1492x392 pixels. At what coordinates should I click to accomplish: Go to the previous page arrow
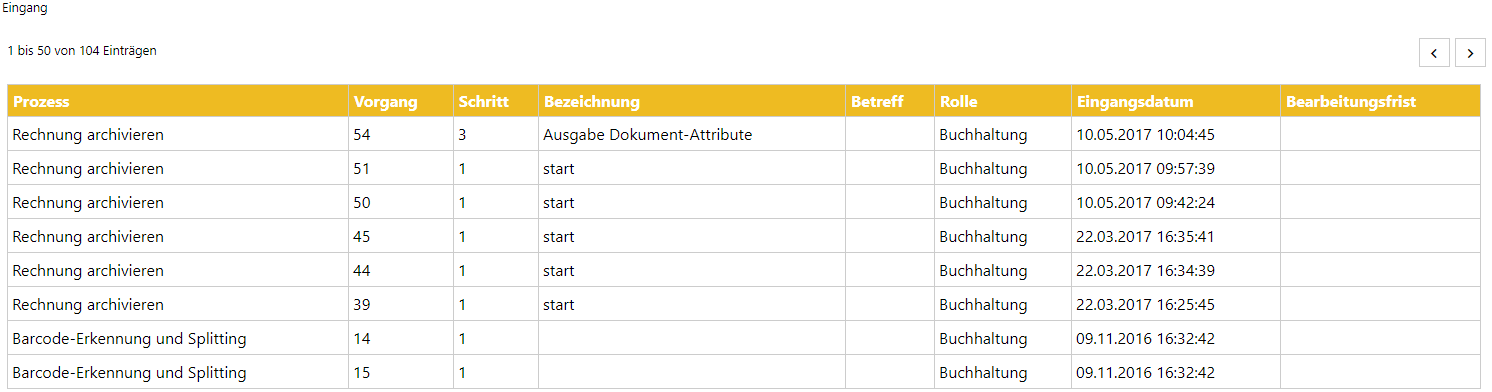pos(1434,53)
